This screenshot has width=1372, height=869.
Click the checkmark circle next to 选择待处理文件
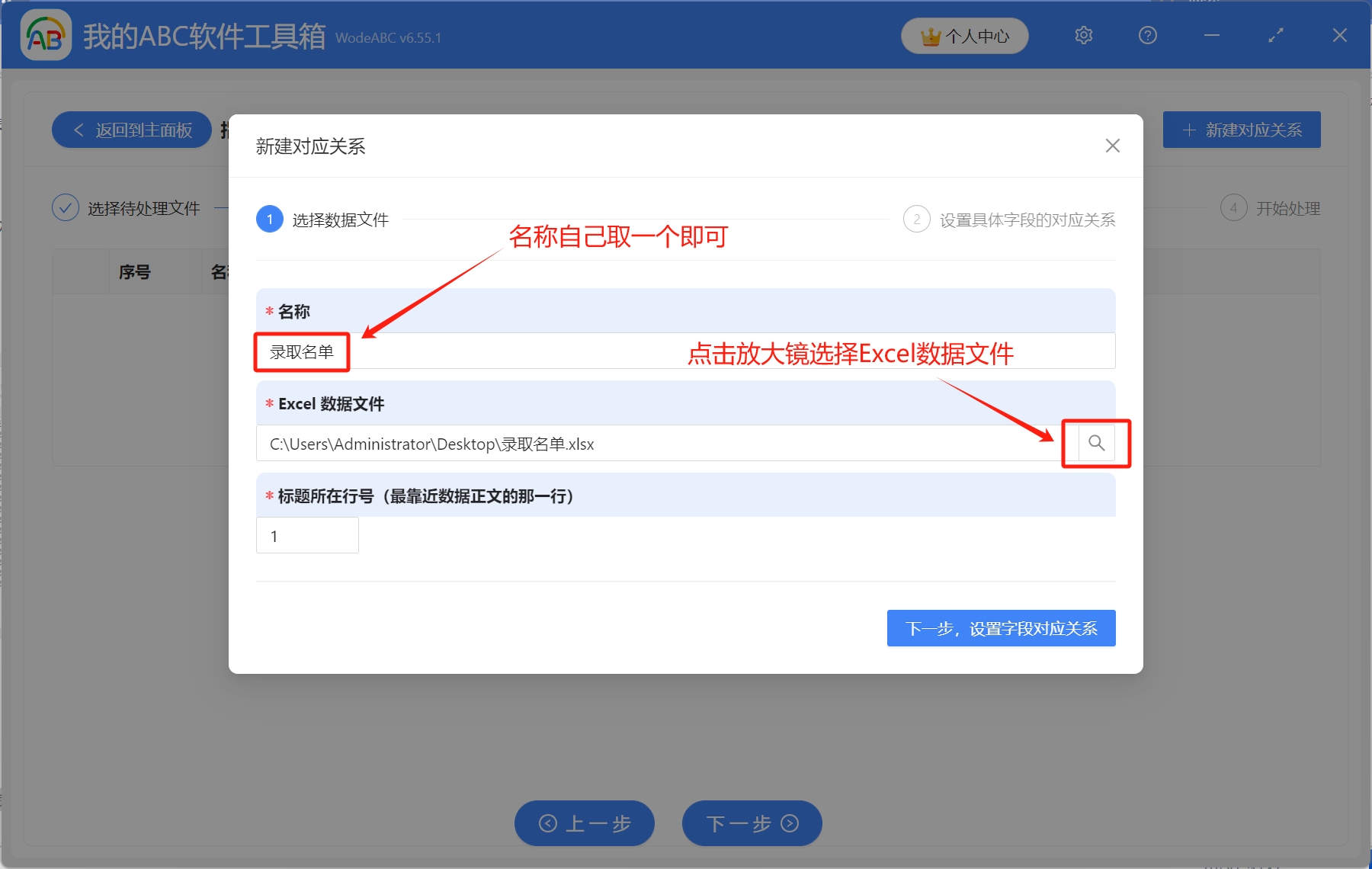(66, 207)
